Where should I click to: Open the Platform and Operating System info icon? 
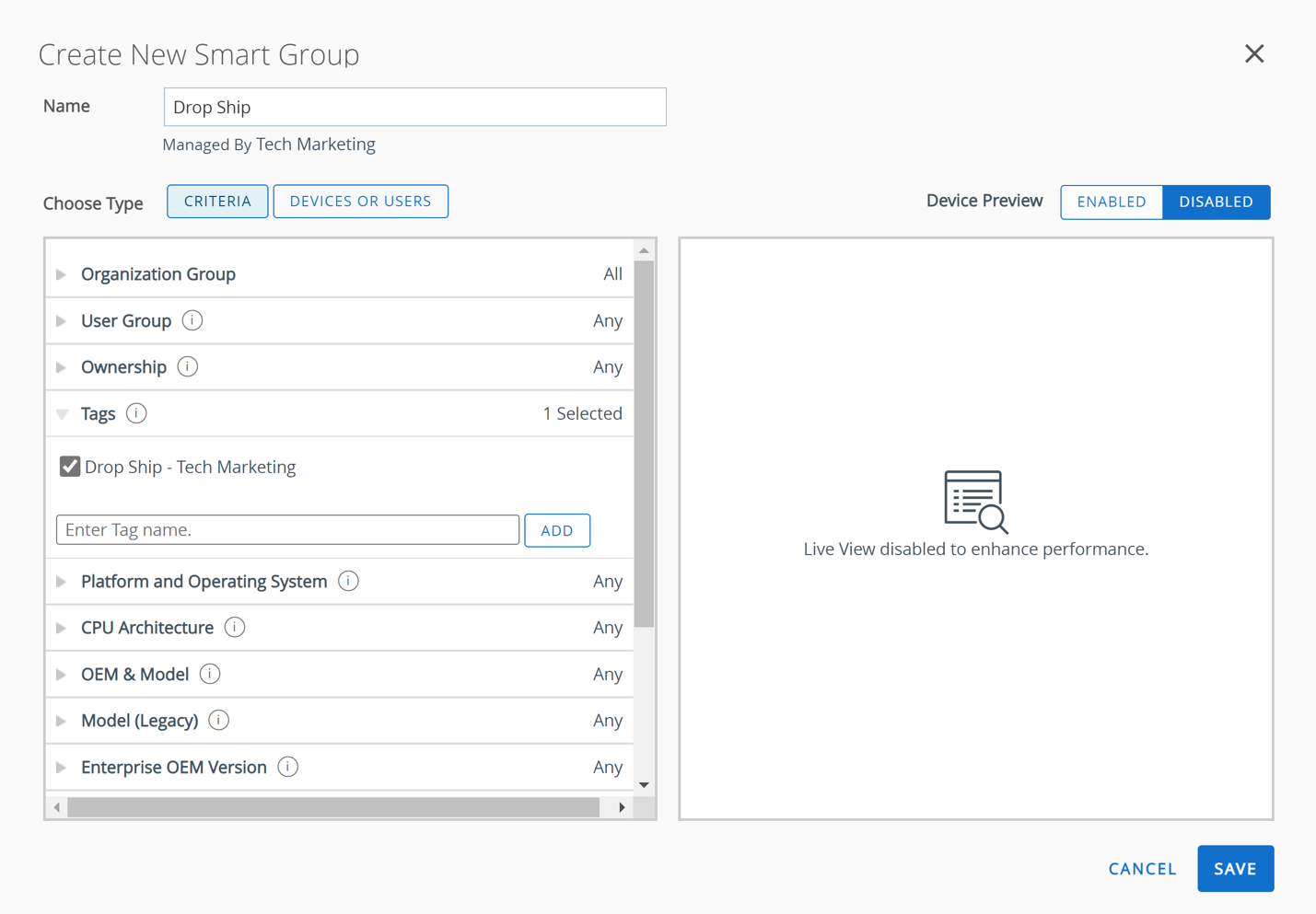point(348,581)
